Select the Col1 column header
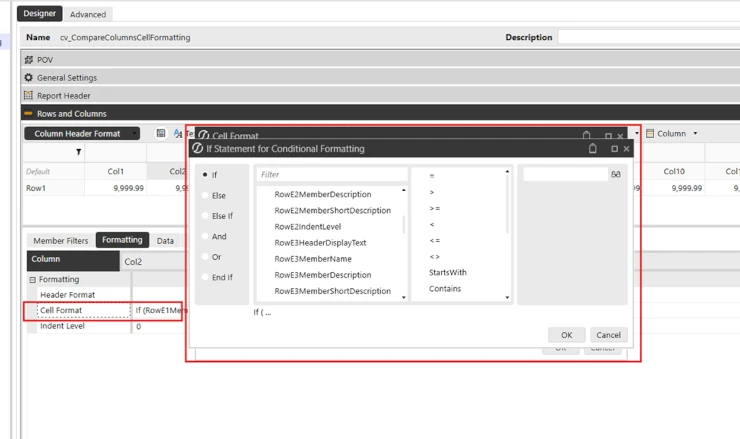This screenshot has height=439, width=740. click(x=116, y=171)
